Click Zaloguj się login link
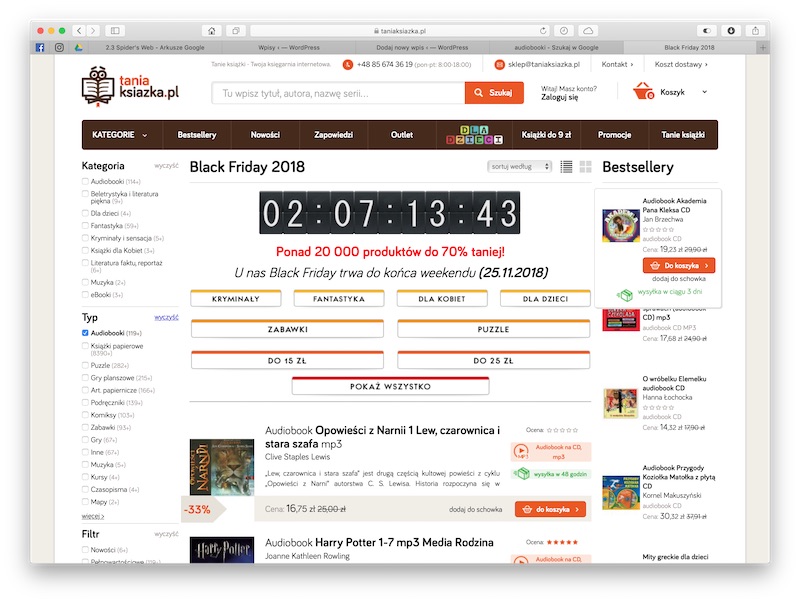This screenshot has height=603, width=800. [560, 97]
